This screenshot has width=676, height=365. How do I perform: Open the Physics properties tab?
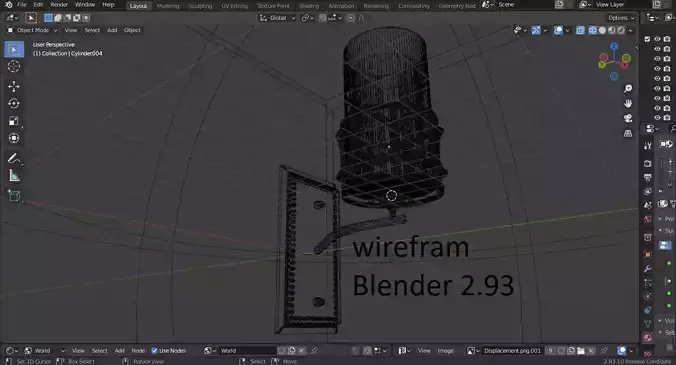[648, 296]
